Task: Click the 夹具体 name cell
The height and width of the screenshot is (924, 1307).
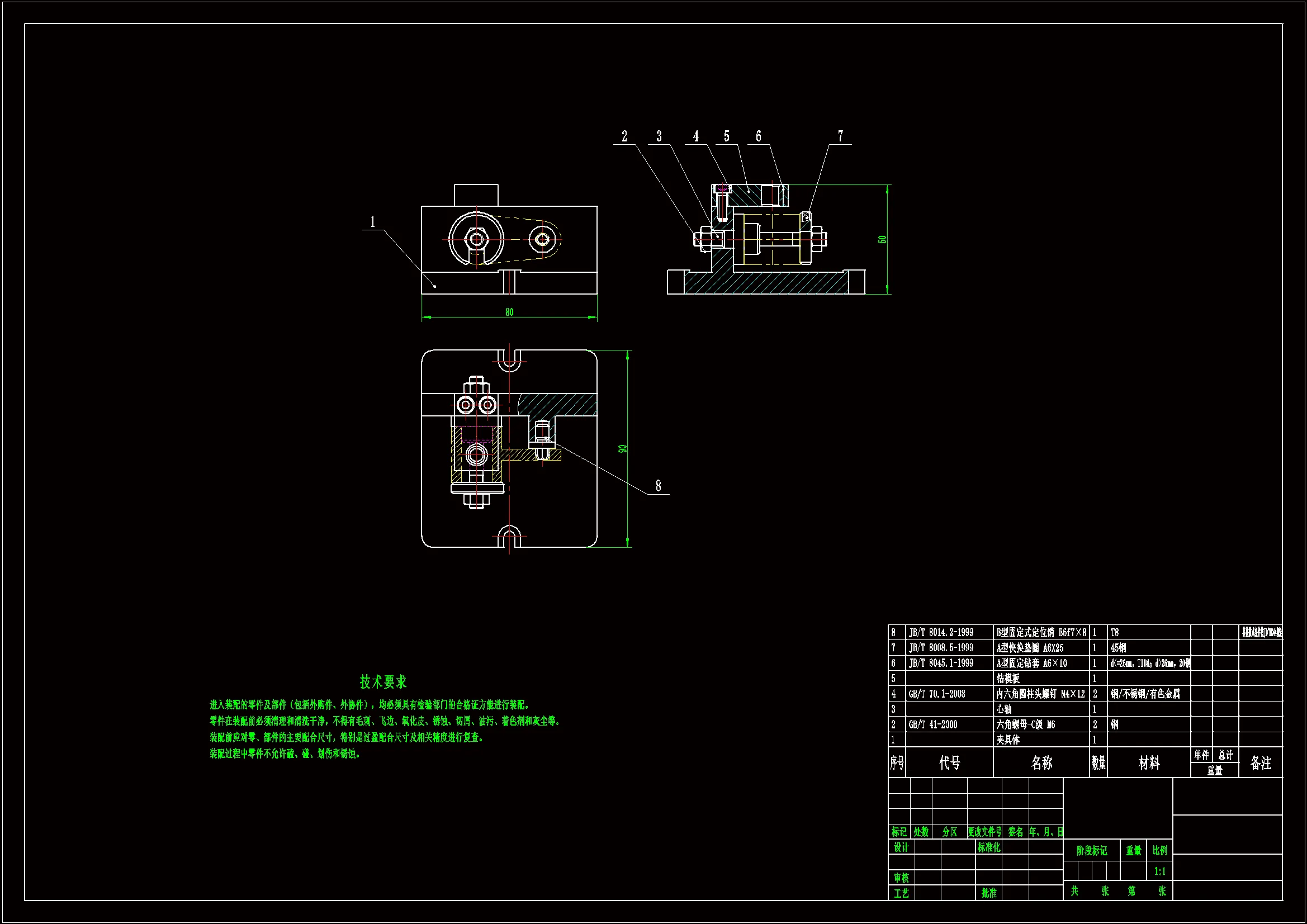Action: coord(1007,740)
